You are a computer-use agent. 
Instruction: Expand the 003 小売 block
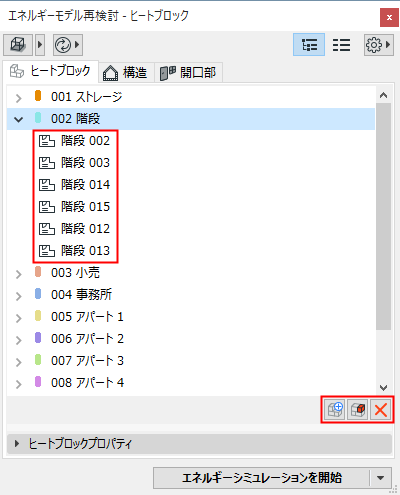coord(19,274)
